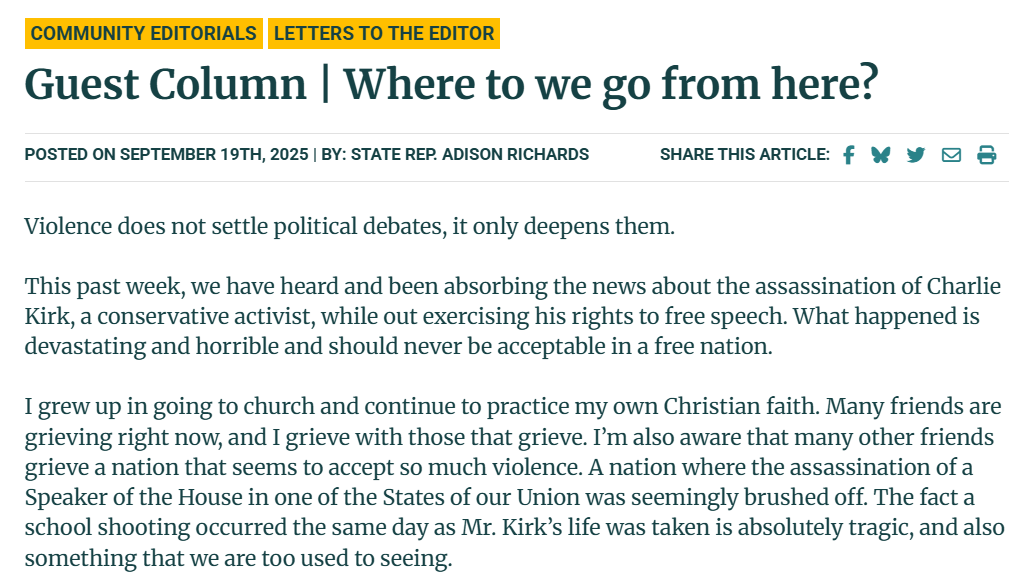Viewport: 1014px width, 578px height.
Task: Share the article on Twitter
Action: point(915,155)
